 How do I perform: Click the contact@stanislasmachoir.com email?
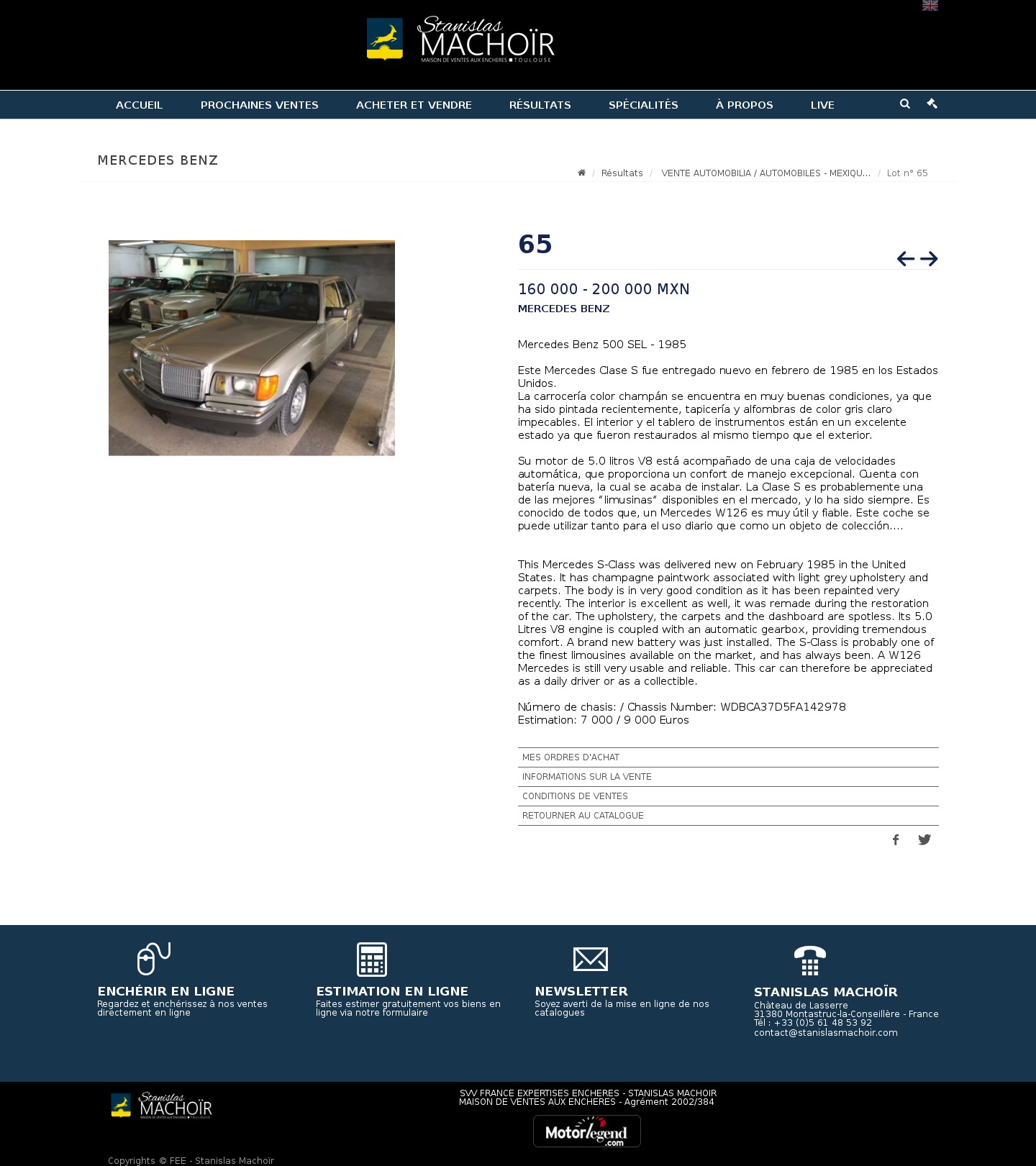coord(826,1033)
